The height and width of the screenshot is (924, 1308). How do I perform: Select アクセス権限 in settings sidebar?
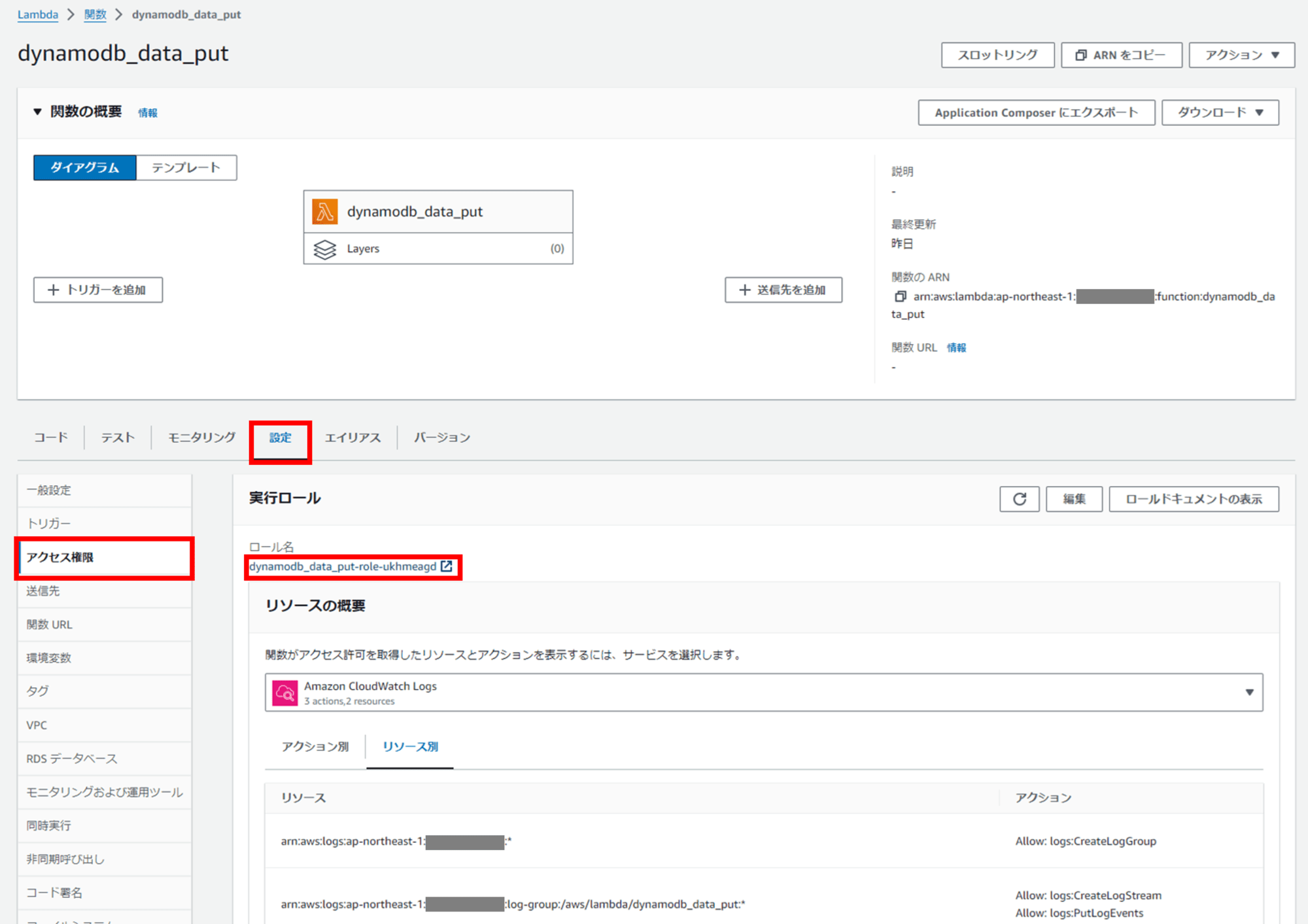[105, 558]
